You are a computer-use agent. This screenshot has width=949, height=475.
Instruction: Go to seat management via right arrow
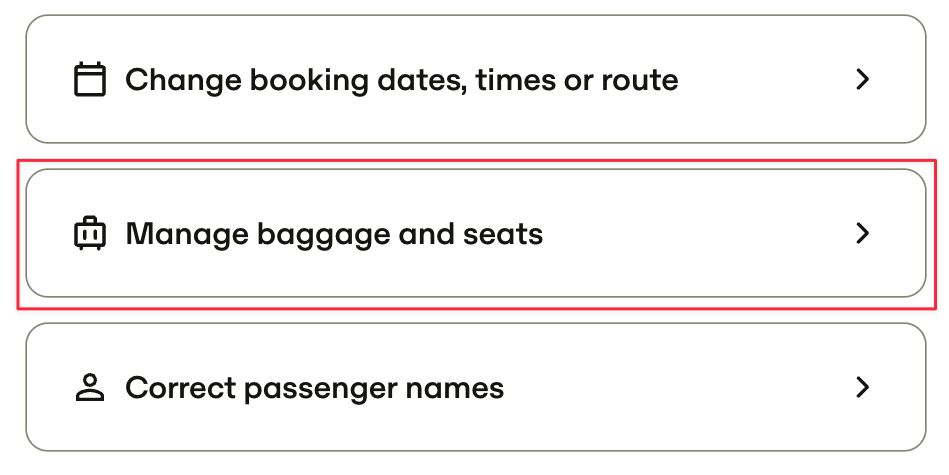click(862, 233)
